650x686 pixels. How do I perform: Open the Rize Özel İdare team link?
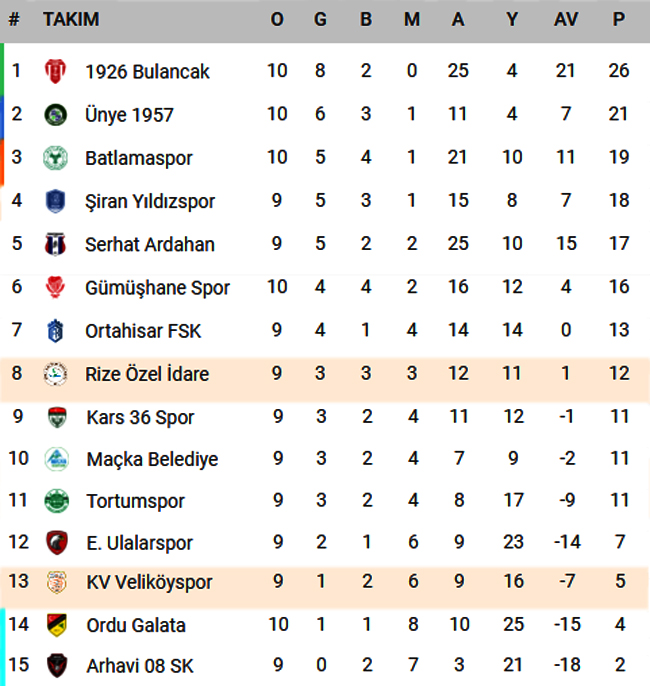click(147, 374)
